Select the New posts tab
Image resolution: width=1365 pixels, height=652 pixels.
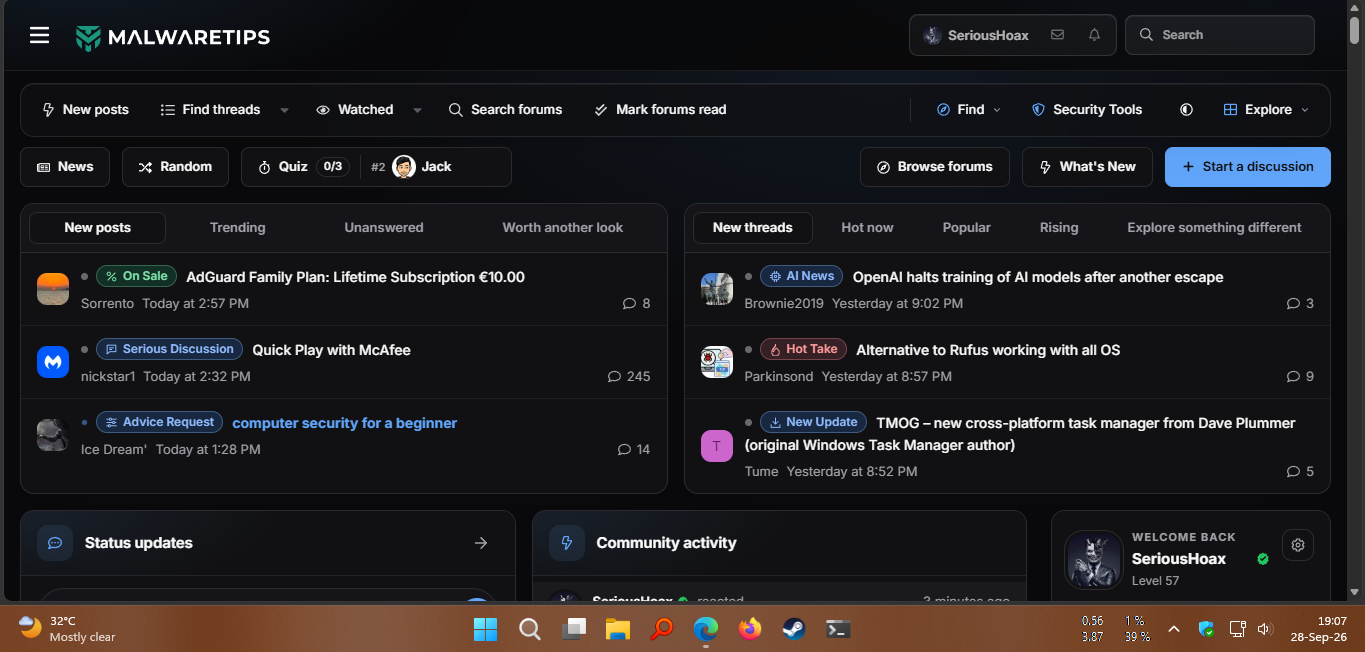click(97, 228)
